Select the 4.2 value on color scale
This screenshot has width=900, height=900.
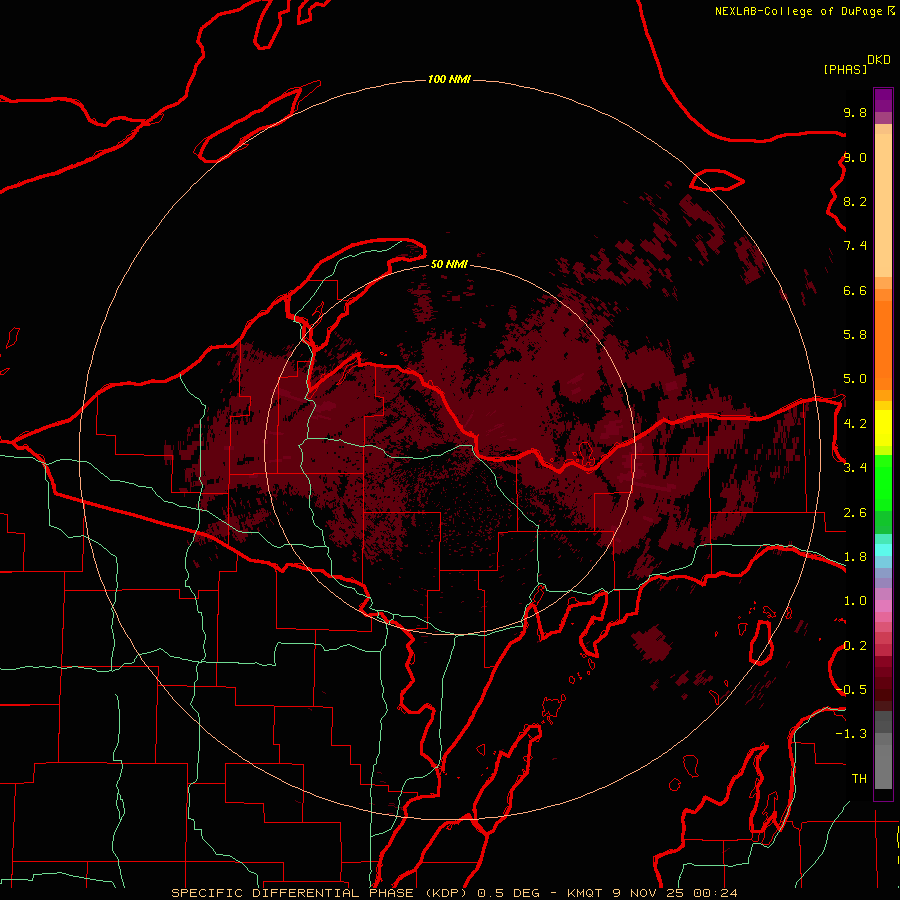855,424
